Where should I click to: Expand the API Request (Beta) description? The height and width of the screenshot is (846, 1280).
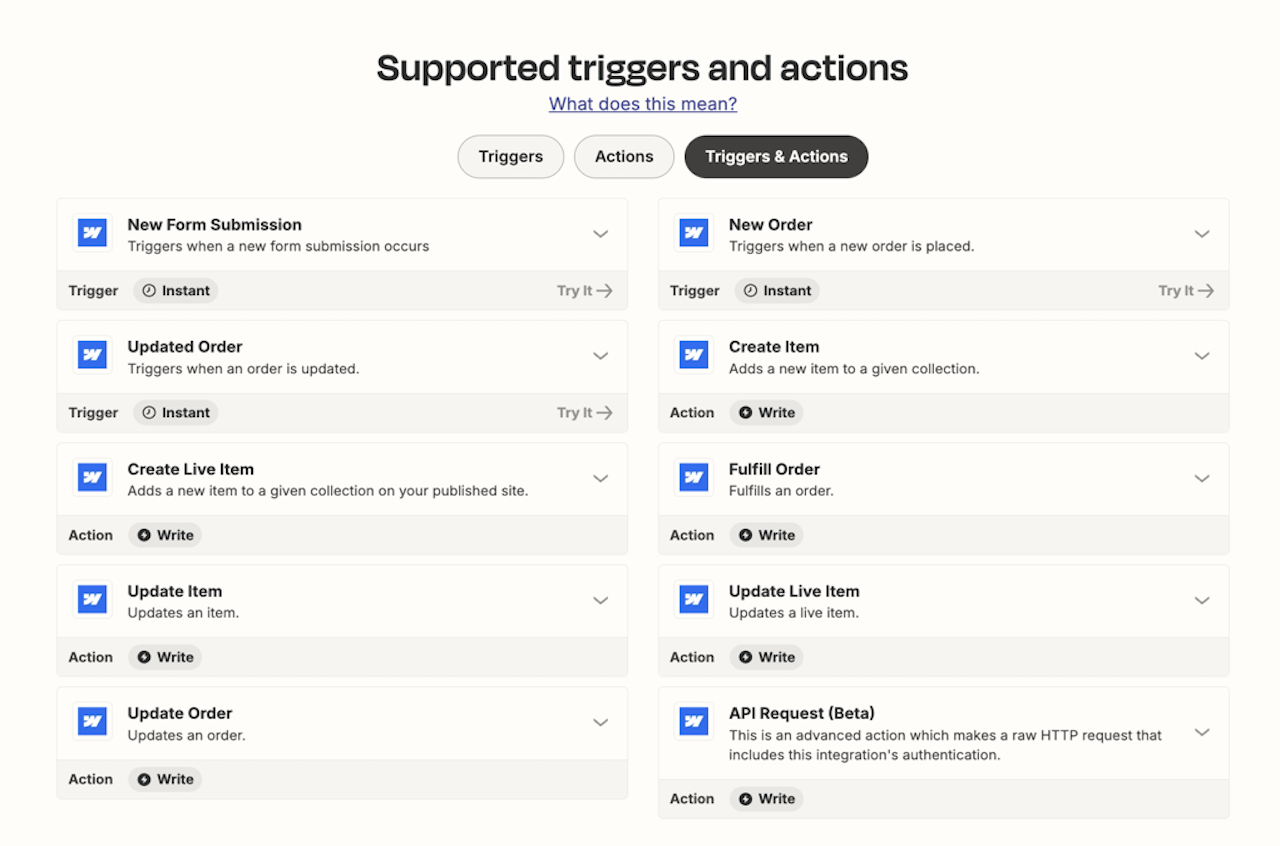1202,732
